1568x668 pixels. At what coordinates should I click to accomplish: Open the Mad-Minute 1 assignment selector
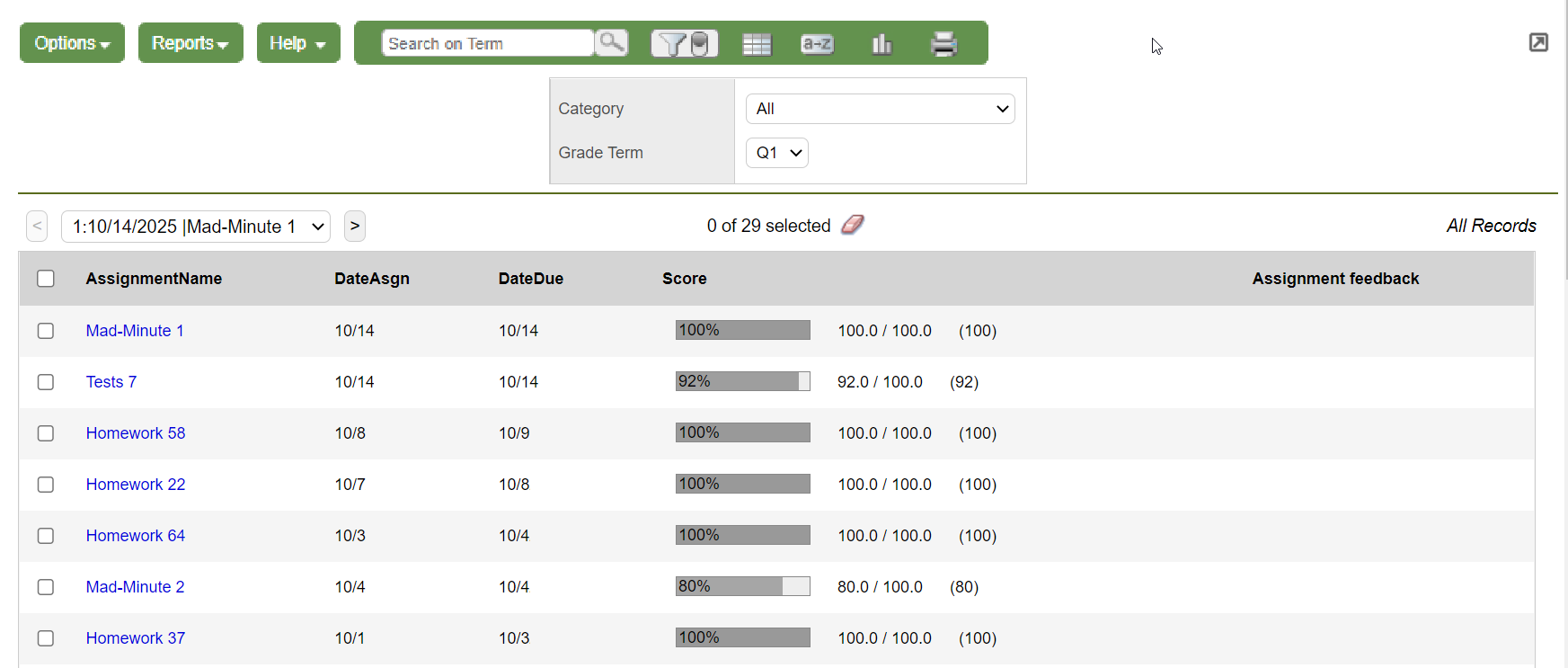click(196, 227)
